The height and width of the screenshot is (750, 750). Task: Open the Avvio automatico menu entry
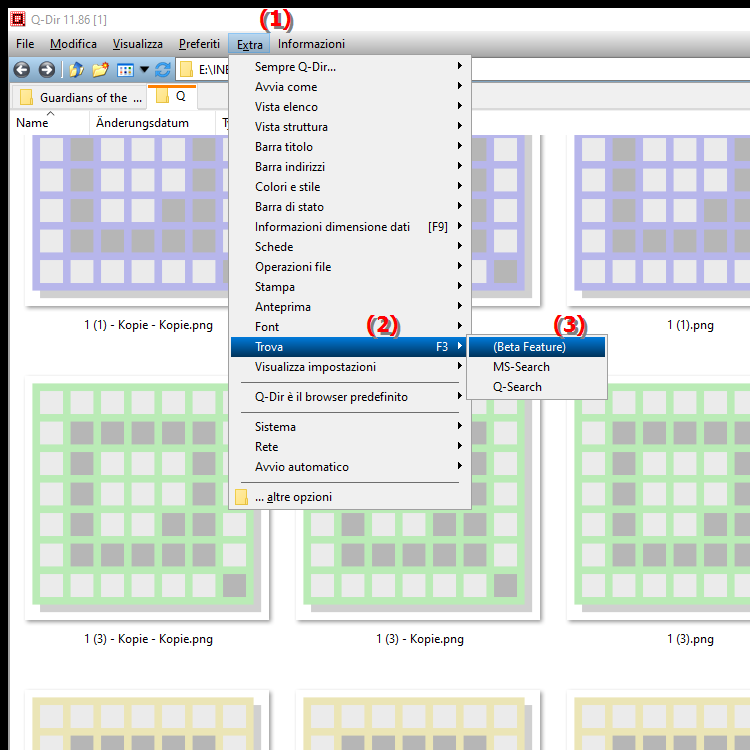pyautogui.click(x=350, y=467)
